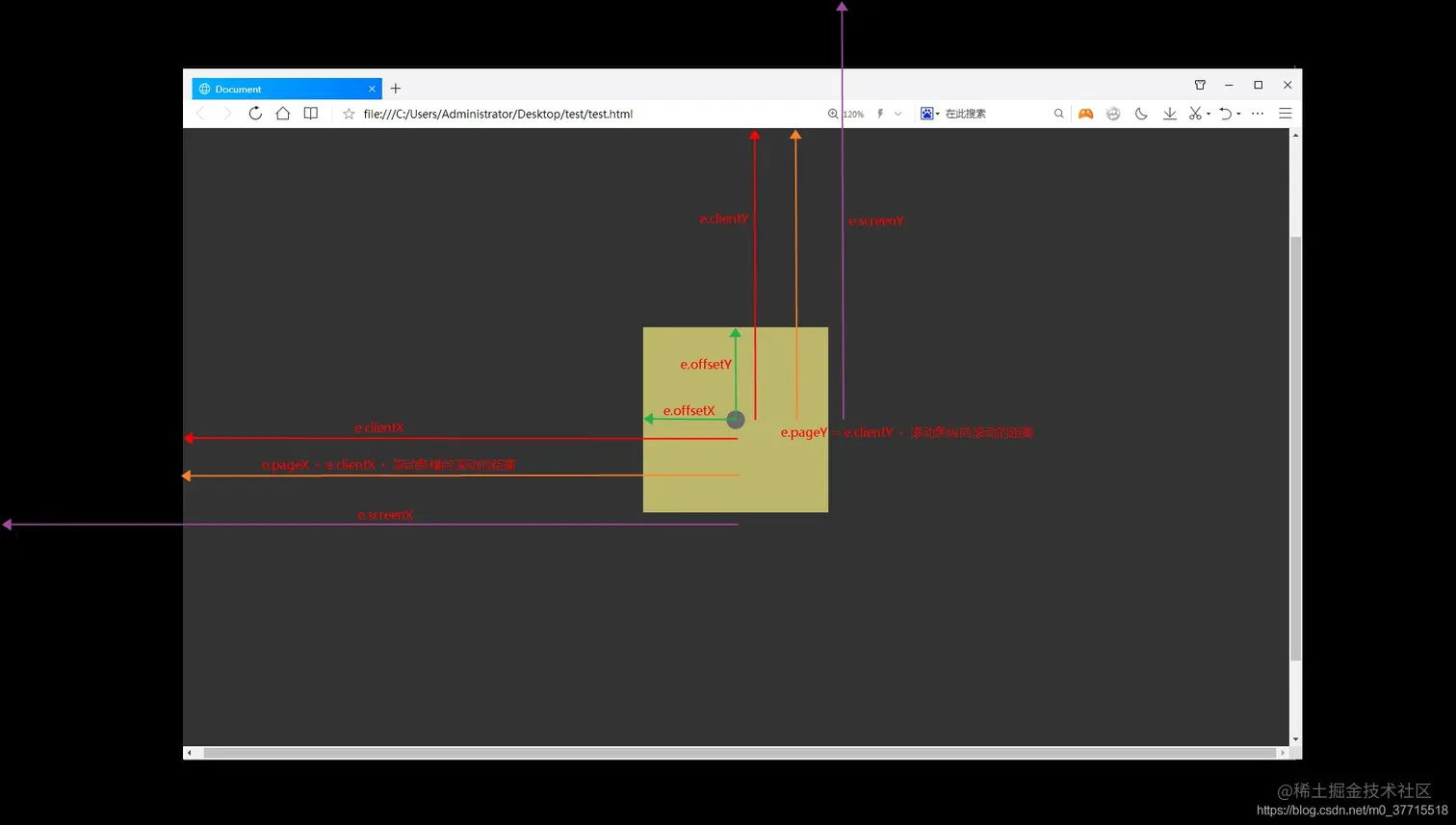Reload the test.html page
The height and width of the screenshot is (825, 1456).
click(x=255, y=114)
